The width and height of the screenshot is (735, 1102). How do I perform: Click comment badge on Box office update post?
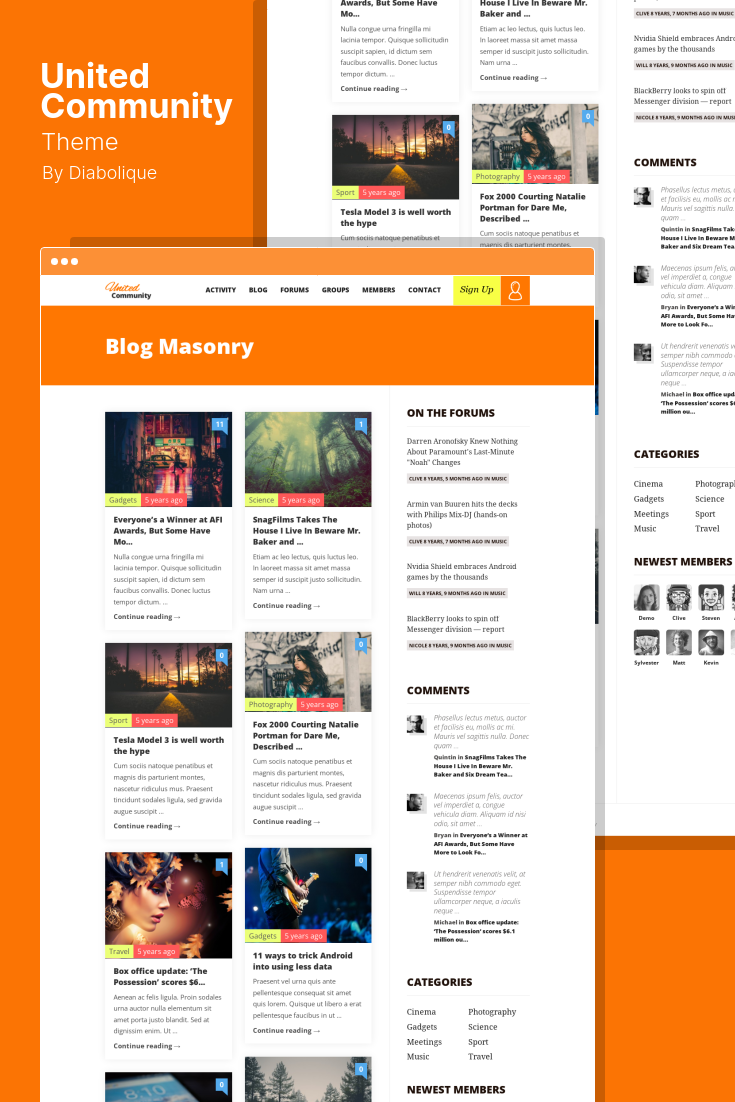[221, 865]
